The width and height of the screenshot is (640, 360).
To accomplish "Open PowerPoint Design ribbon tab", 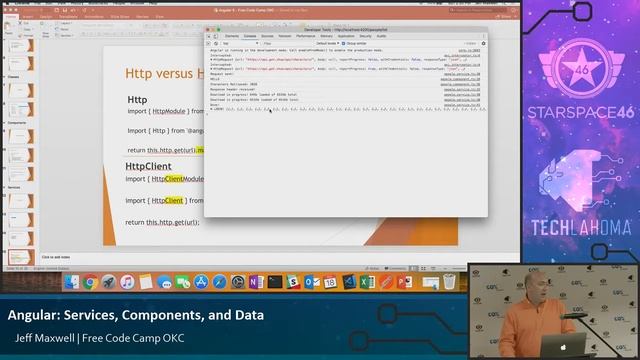I will tap(46, 17).
